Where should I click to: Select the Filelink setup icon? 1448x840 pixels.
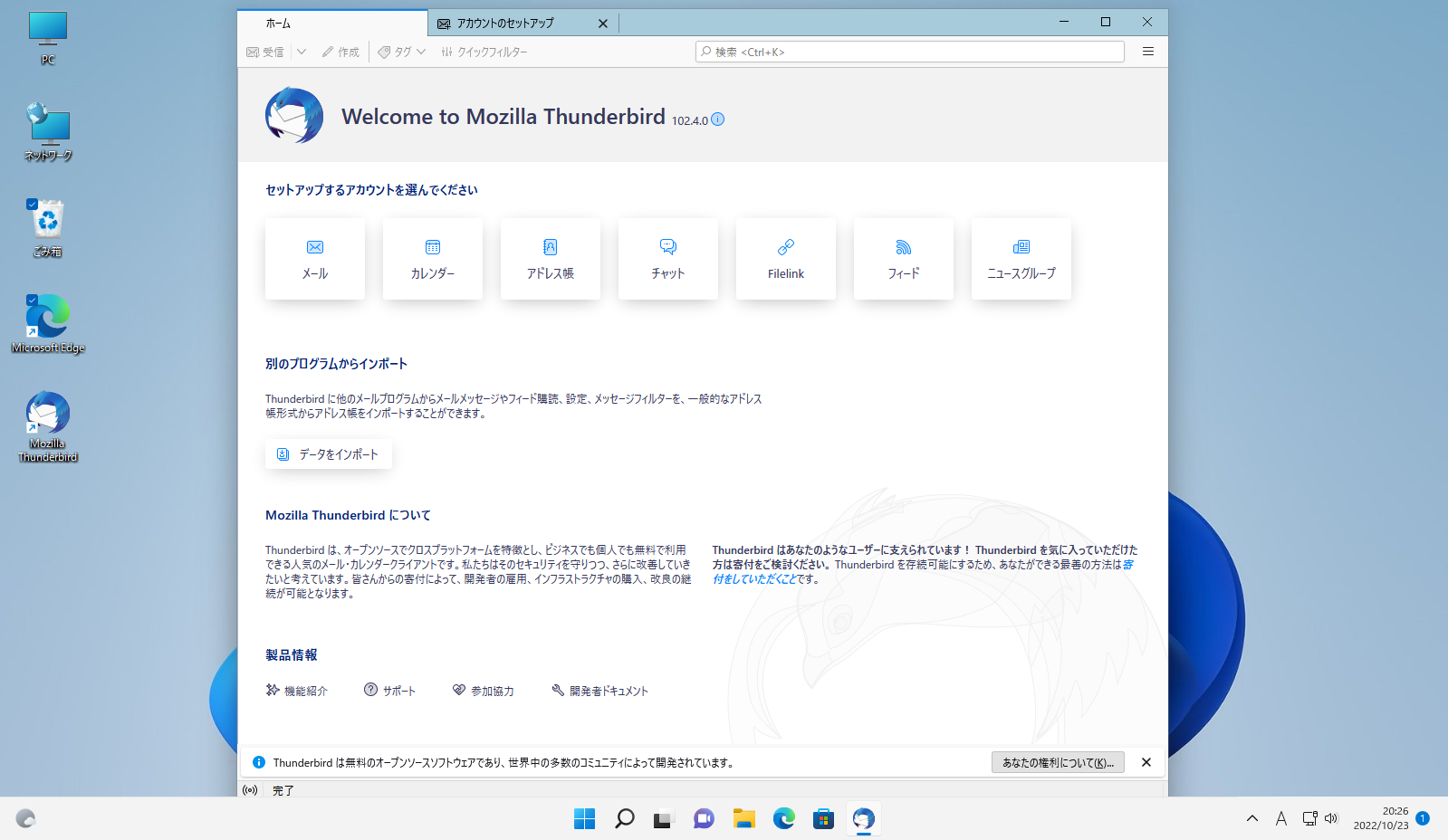click(786, 248)
